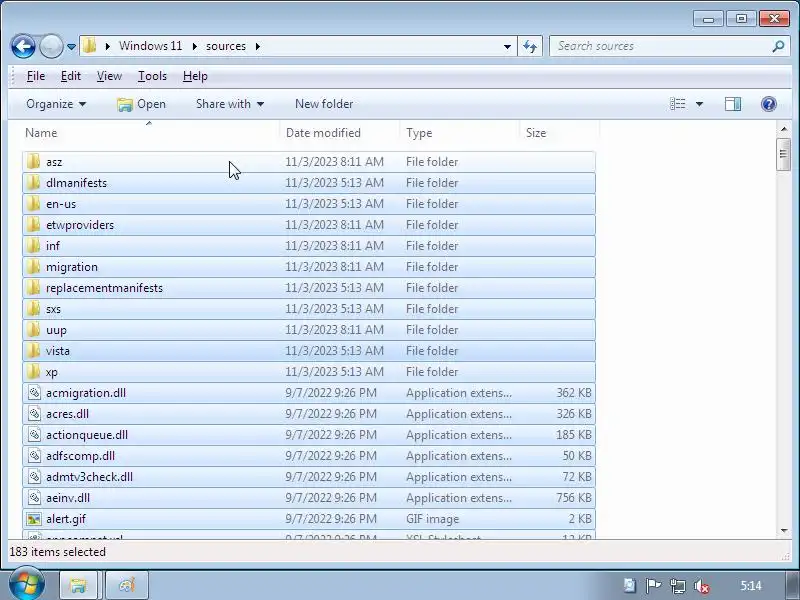Select the alert.gif image icon
The image size is (800, 600).
[34, 519]
